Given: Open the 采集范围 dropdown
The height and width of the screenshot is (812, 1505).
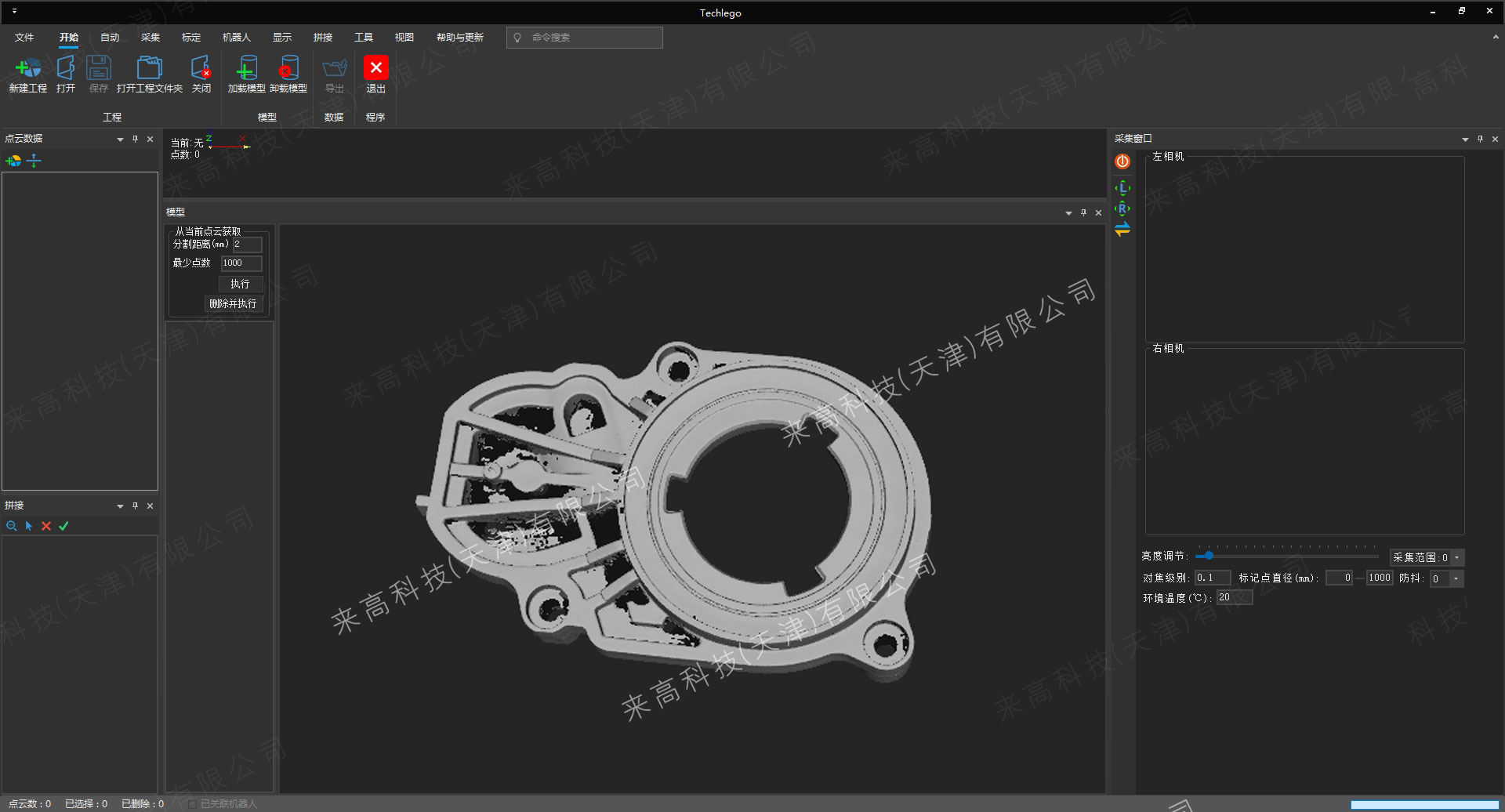Looking at the screenshot, I should pyautogui.click(x=1457, y=558).
